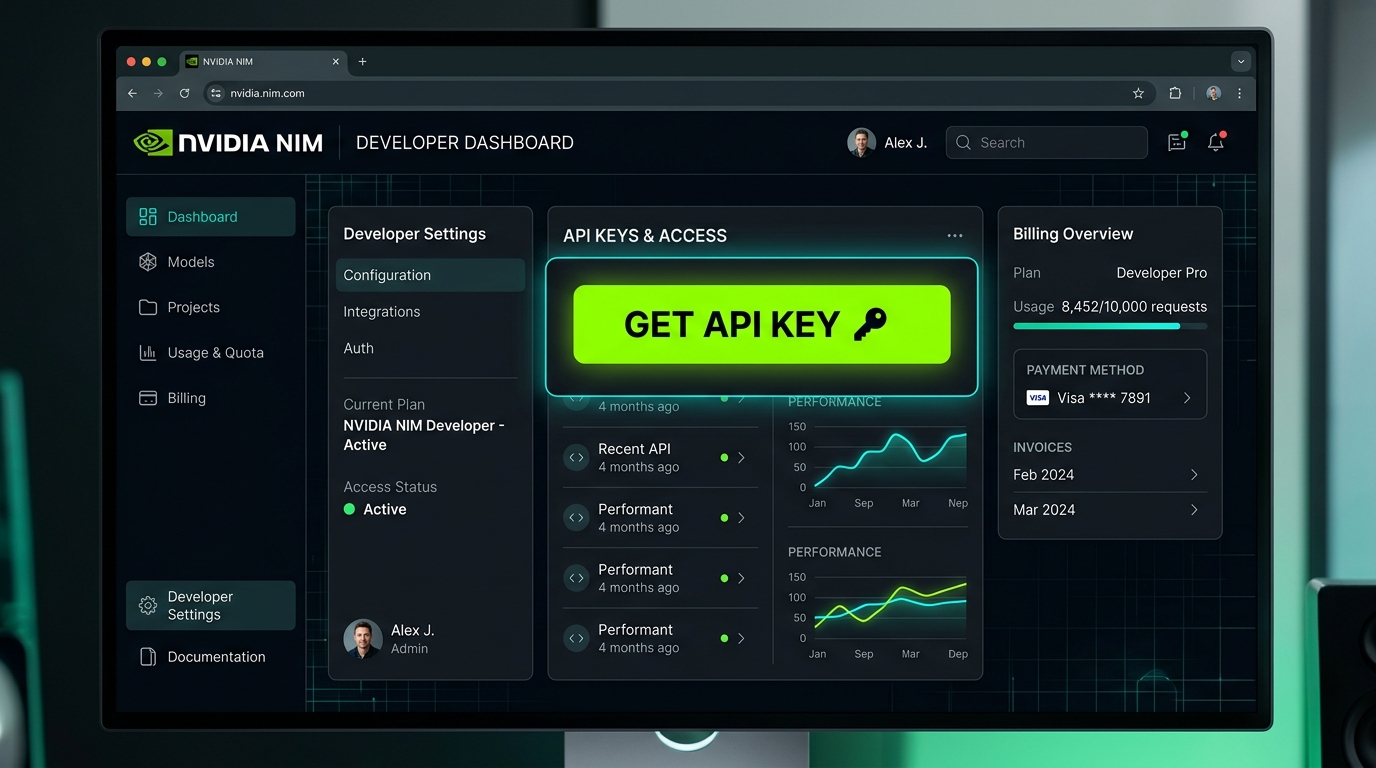1376x768 pixels.
Task: Click the Models cube icon
Action: pyautogui.click(x=148, y=262)
